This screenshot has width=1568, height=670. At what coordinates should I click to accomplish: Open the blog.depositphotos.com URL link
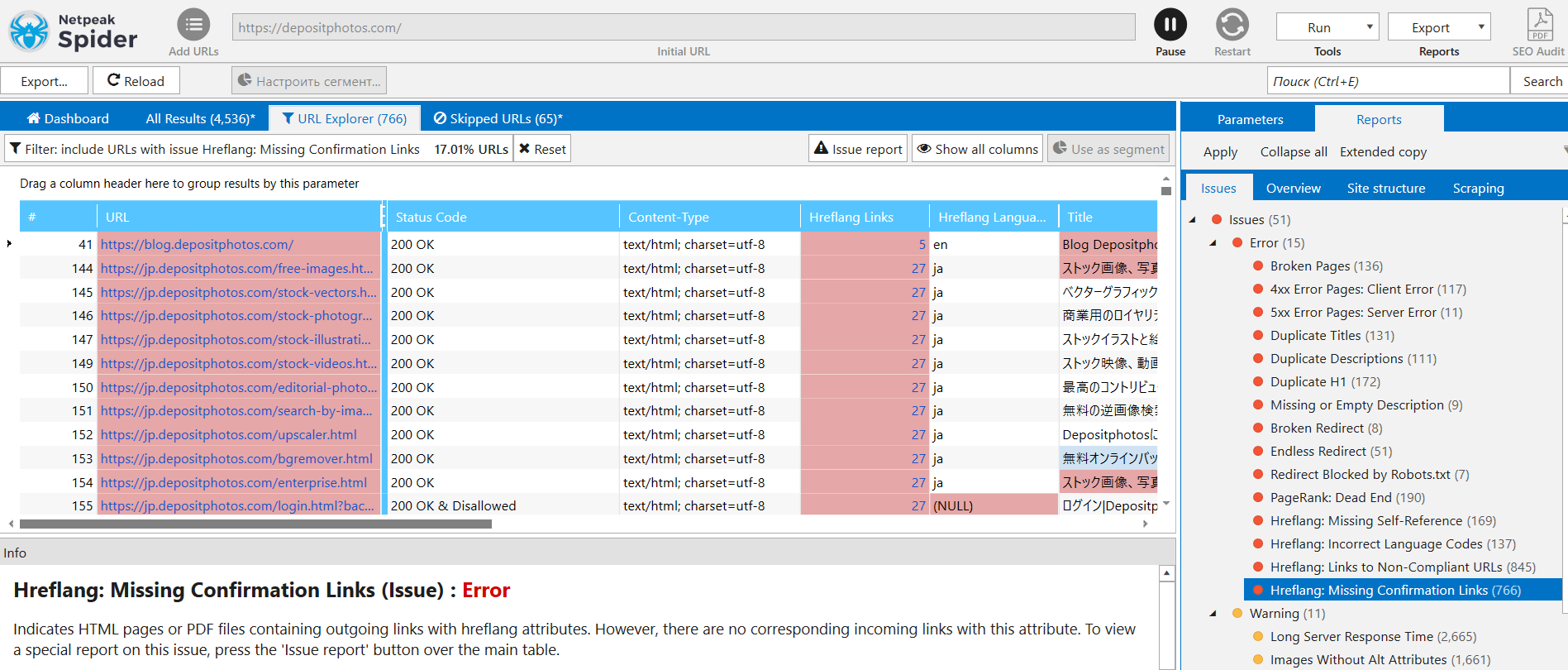click(x=197, y=245)
